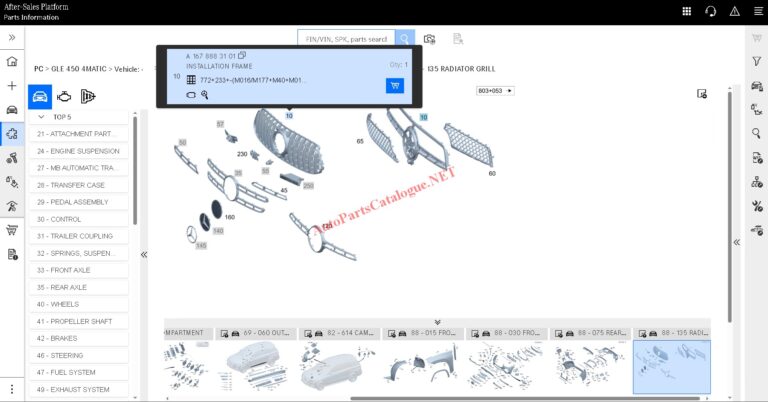Copy part number A 167 888 31 01
768x402 pixels.
[243, 55]
